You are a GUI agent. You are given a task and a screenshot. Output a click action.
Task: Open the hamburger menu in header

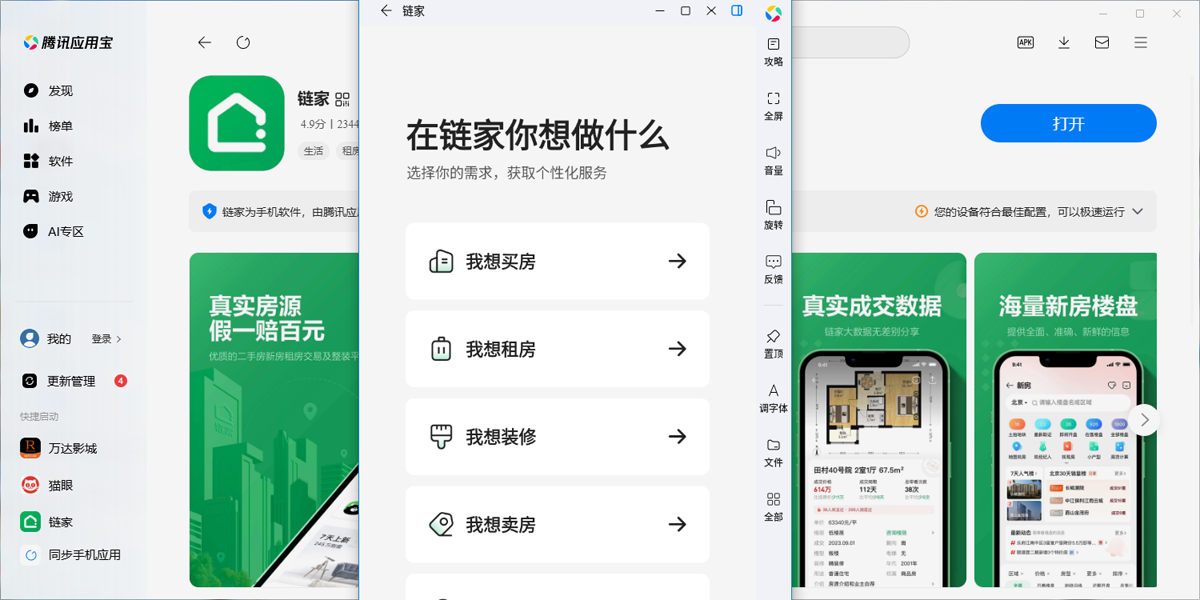tap(1141, 42)
